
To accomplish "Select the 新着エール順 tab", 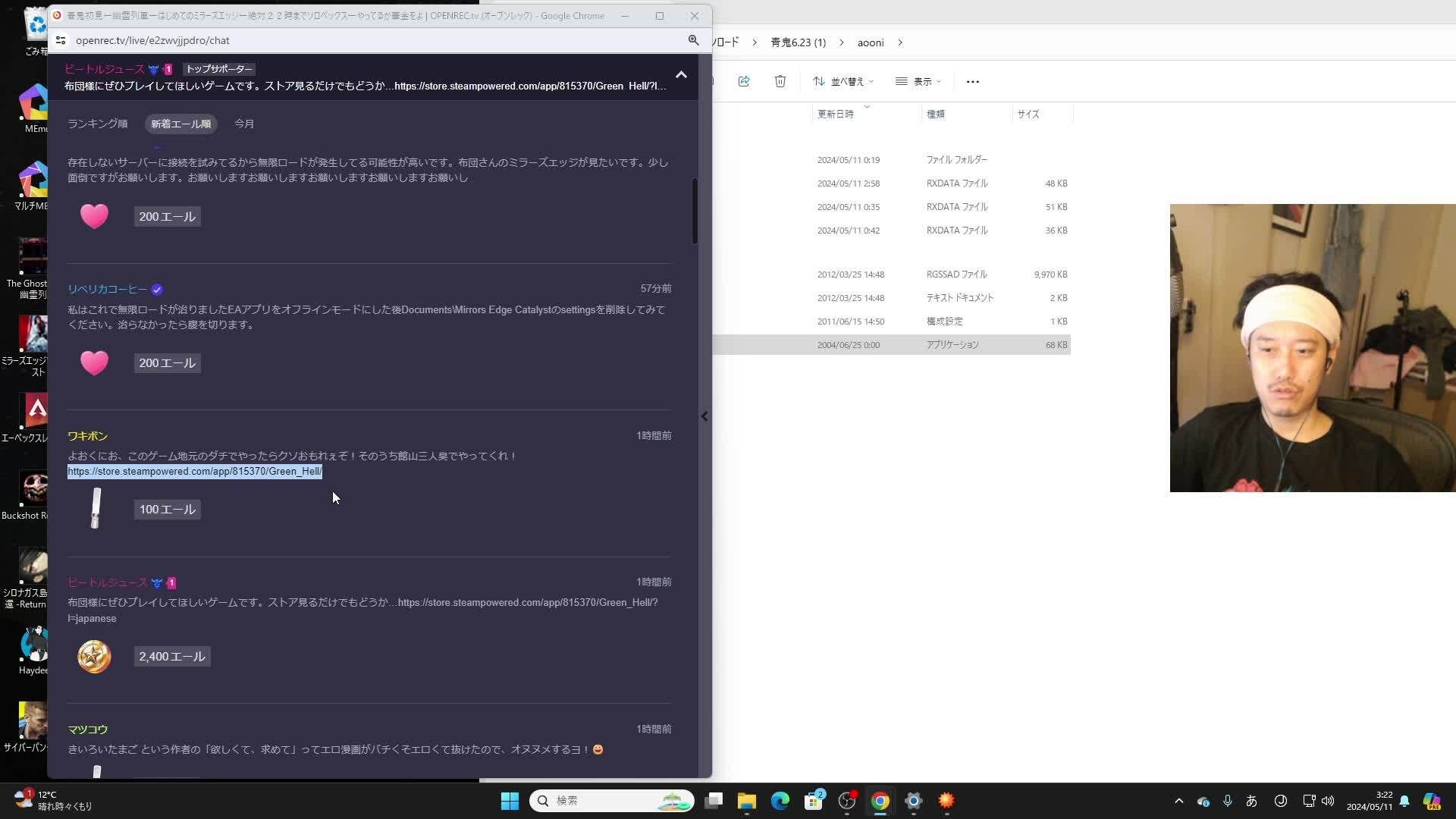I will [180, 124].
